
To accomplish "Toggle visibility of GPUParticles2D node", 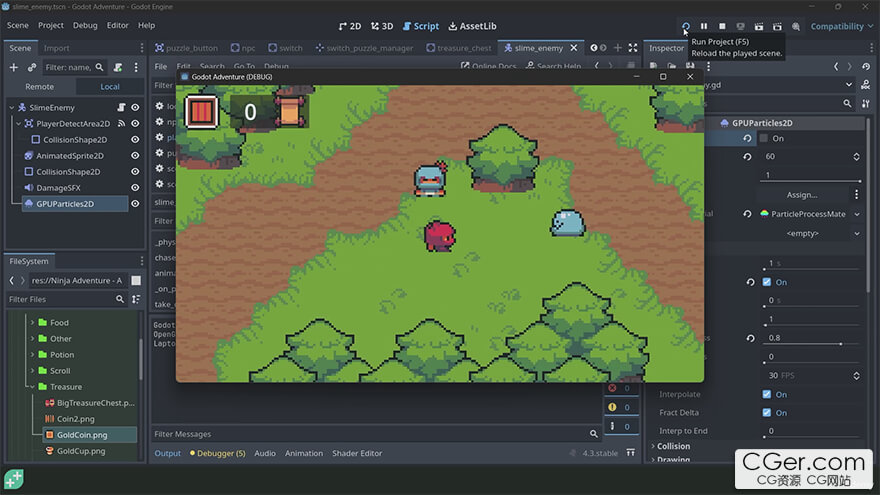I will [135, 204].
